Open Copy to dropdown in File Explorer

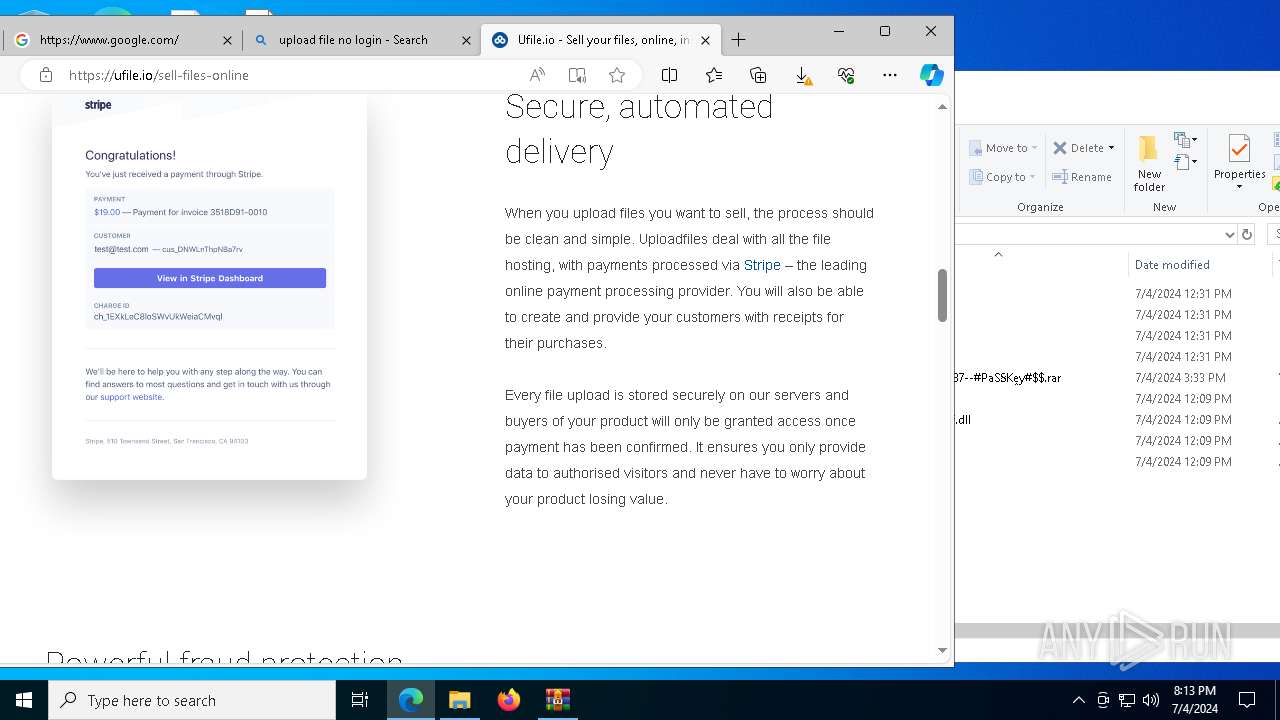coord(1004,177)
